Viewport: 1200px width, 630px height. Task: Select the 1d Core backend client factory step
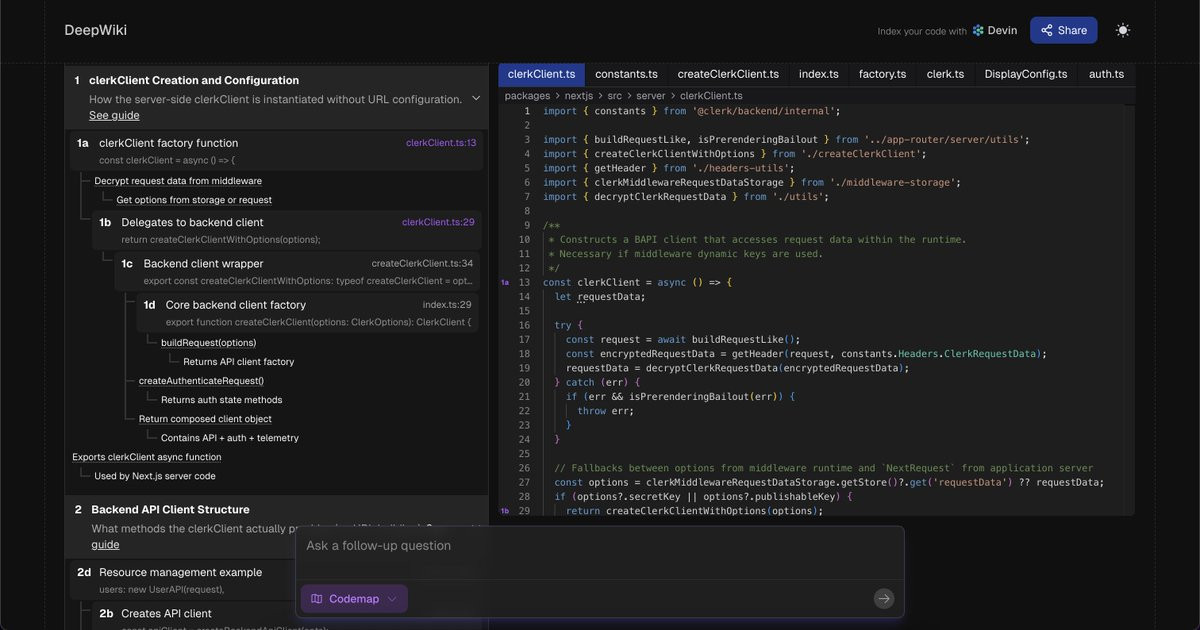tap(308, 312)
